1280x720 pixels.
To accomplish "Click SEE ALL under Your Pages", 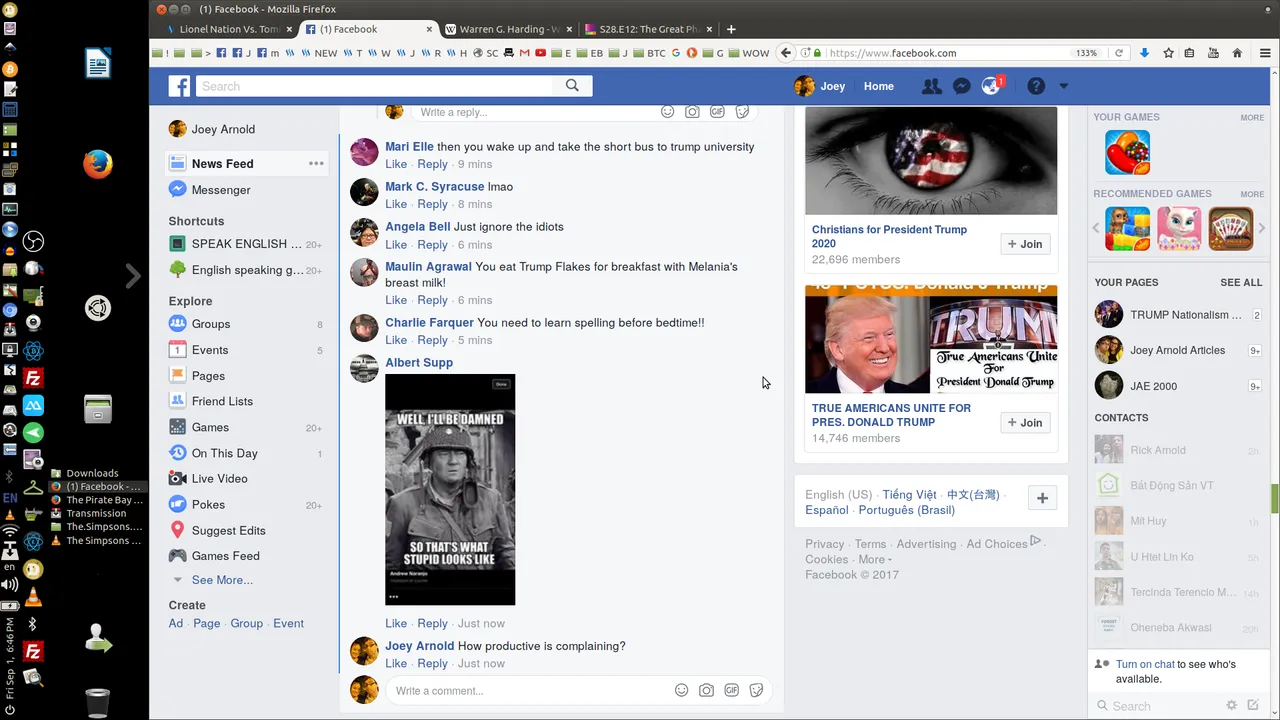I will [1241, 282].
